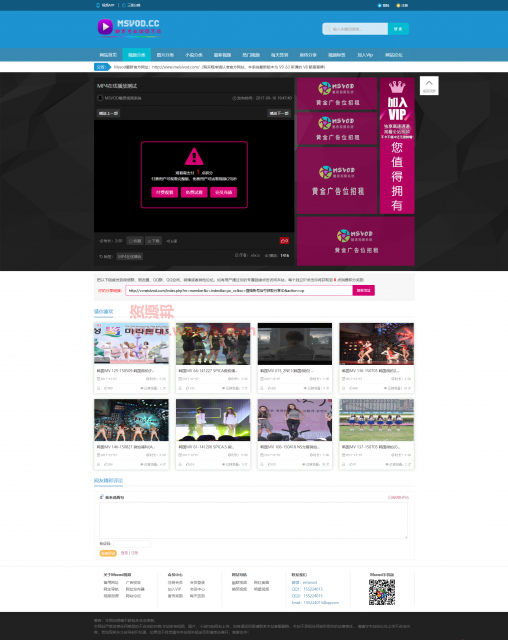
Task: Click the register icon at top right
Action: pyautogui.click(x=398, y=5)
